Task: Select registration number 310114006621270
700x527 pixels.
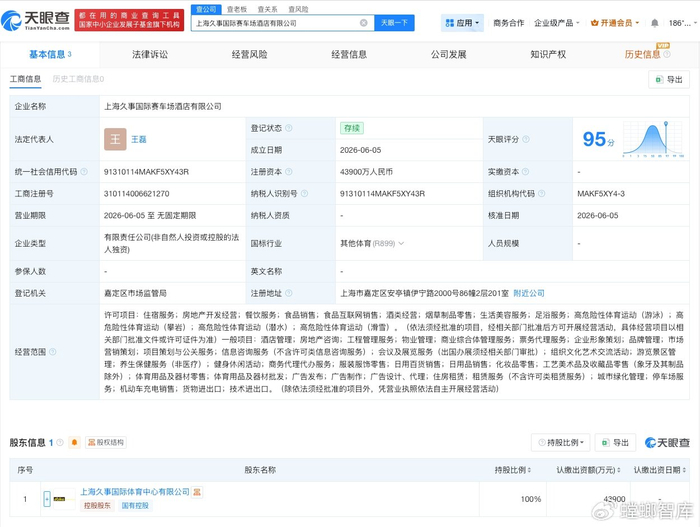Action: (137, 193)
